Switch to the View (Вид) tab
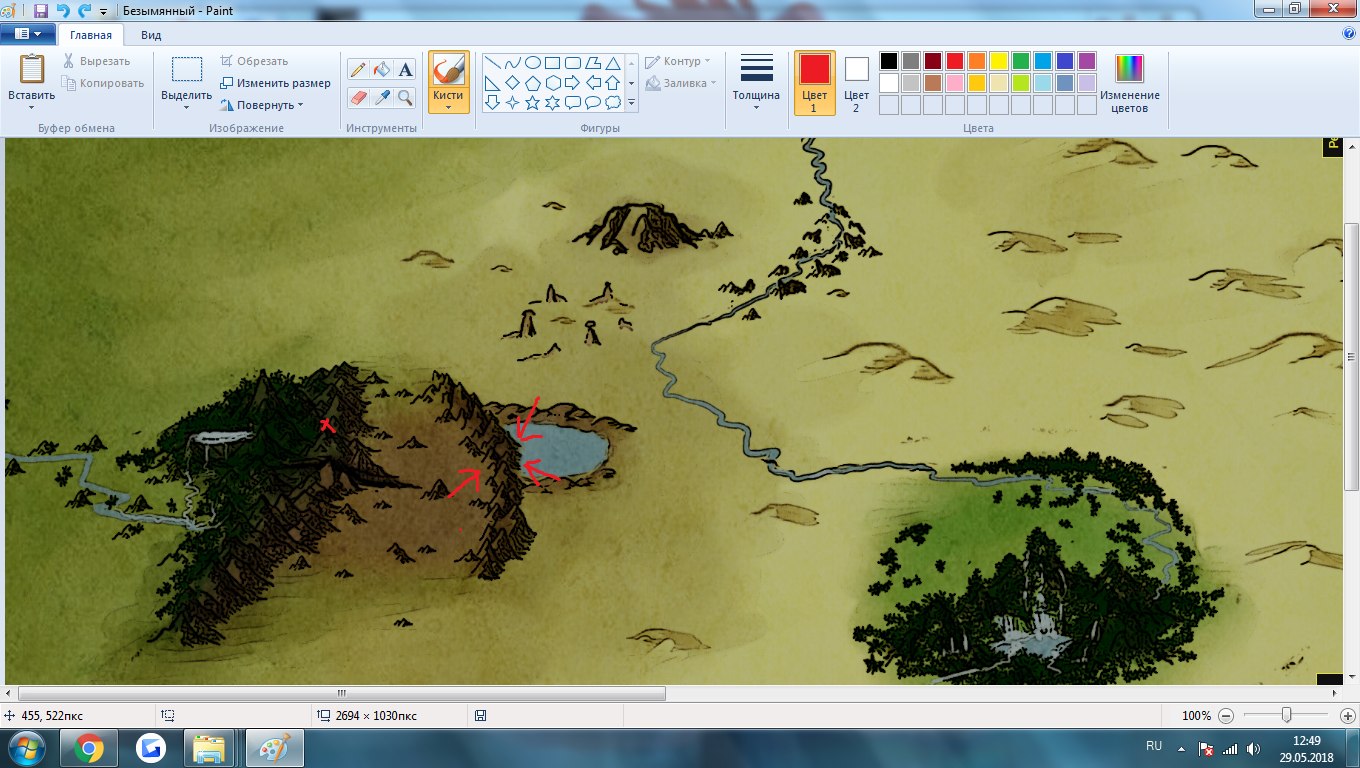1360x768 pixels. pos(151,35)
